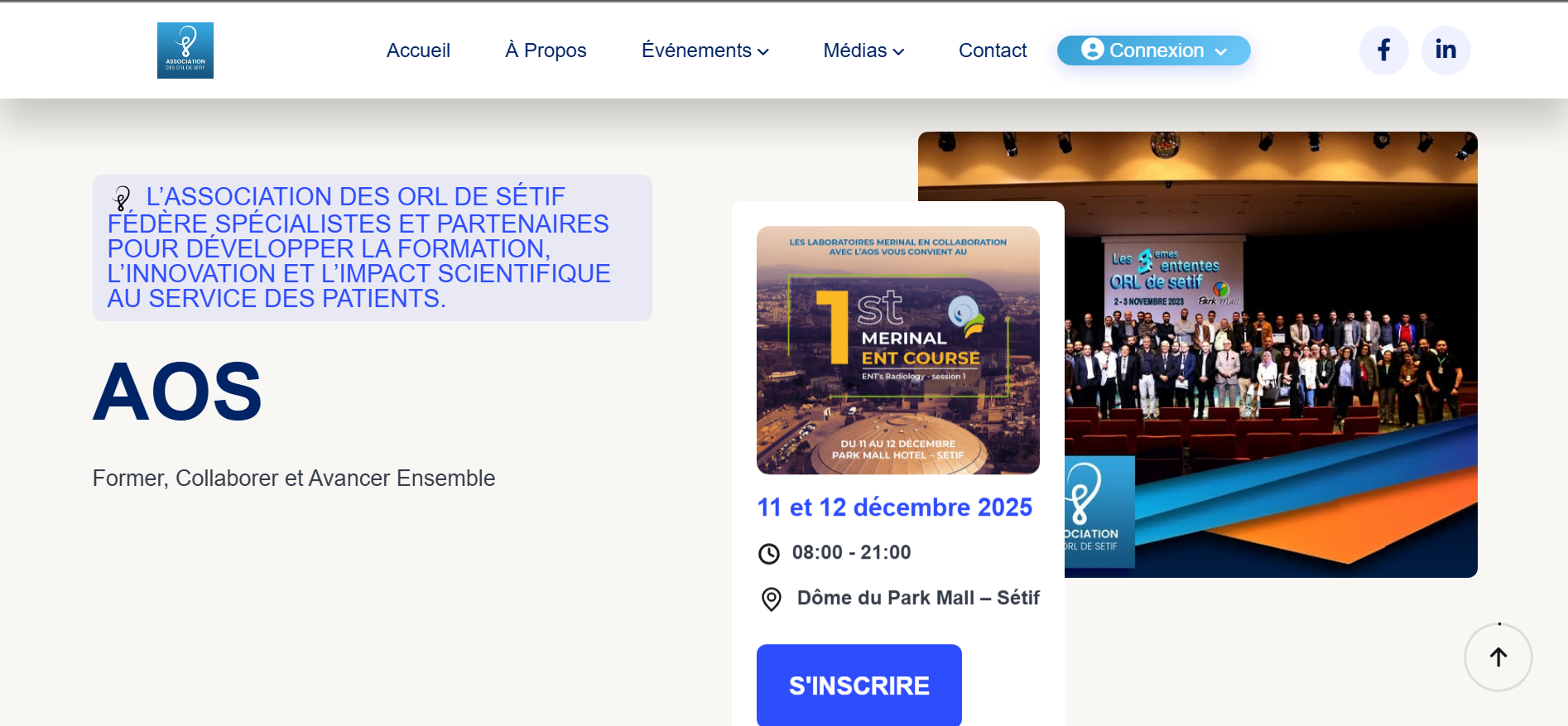This screenshot has width=1568, height=726.
Task: Open the LinkedIn profile icon
Action: 1445,50
